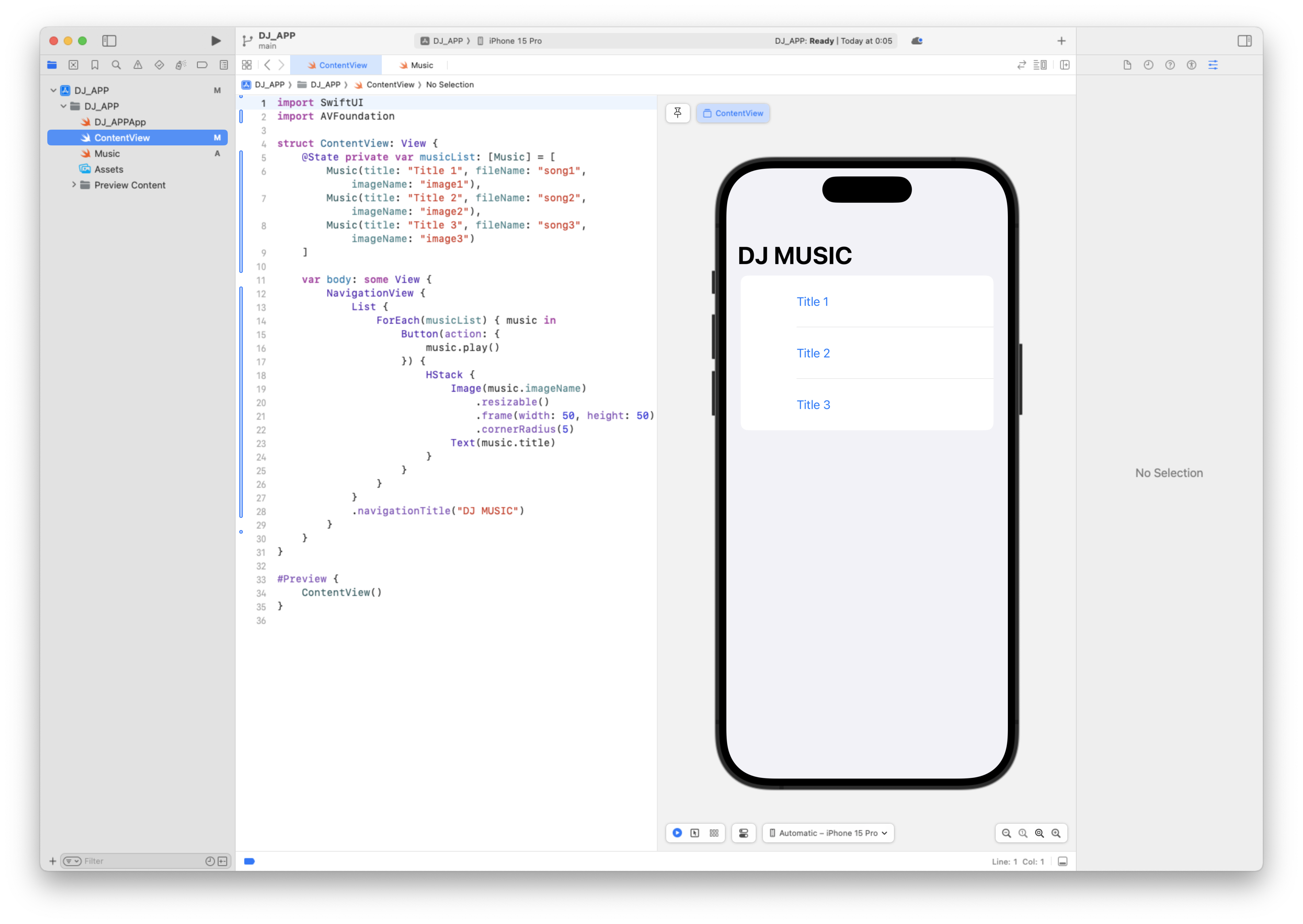The height and width of the screenshot is (924, 1303).
Task: Open the Debug navigator spray-can icon
Action: [181, 65]
